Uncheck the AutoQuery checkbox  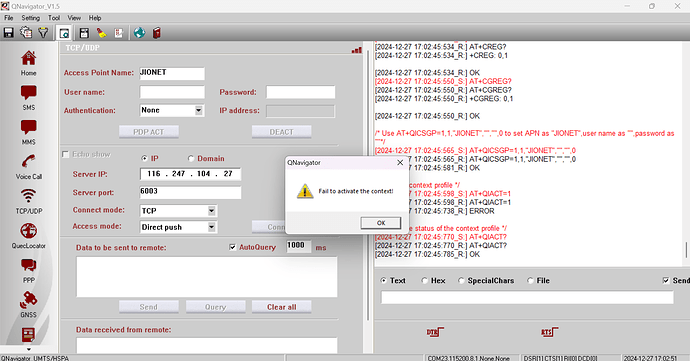point(232,247)
